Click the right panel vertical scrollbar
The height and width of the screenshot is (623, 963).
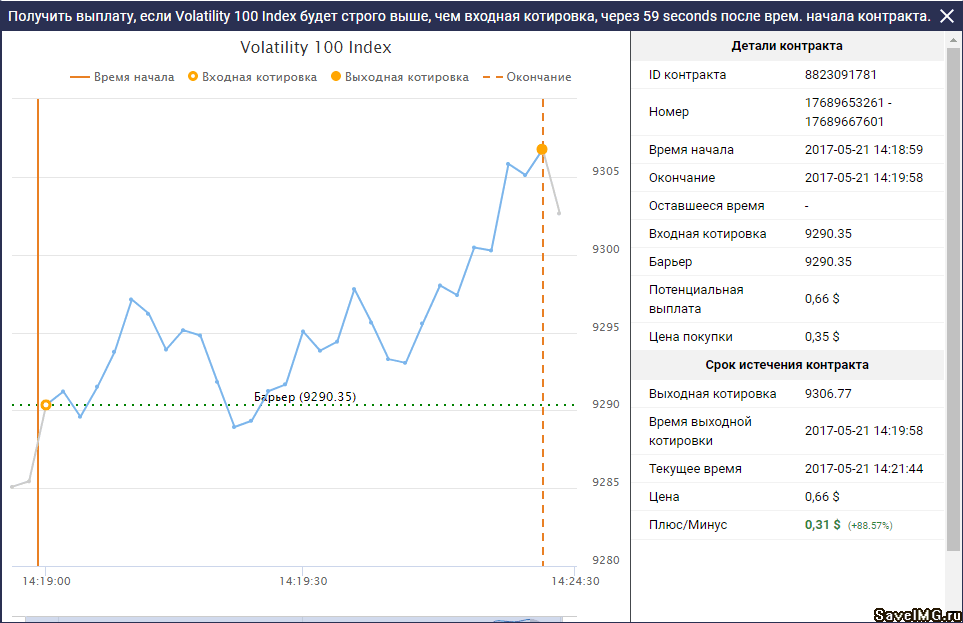click(953, 300)
